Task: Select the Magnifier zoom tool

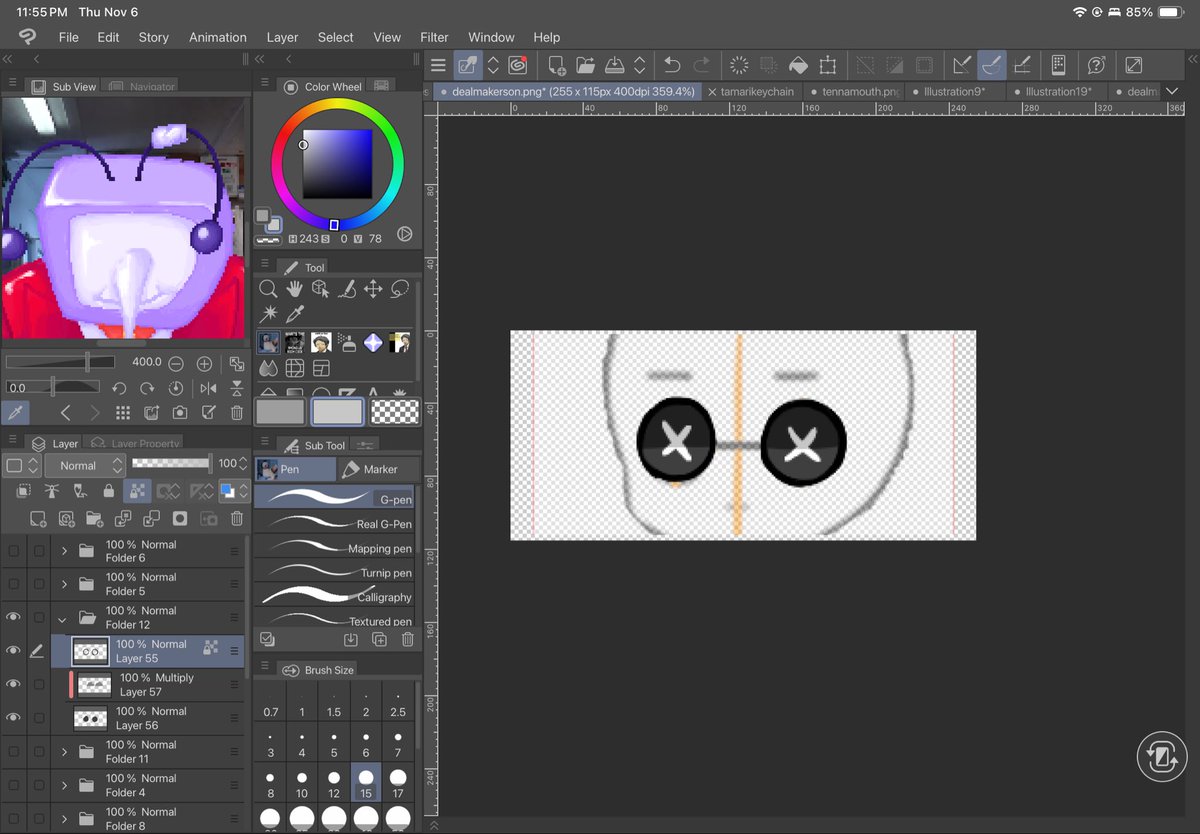Action: point(268,289)
